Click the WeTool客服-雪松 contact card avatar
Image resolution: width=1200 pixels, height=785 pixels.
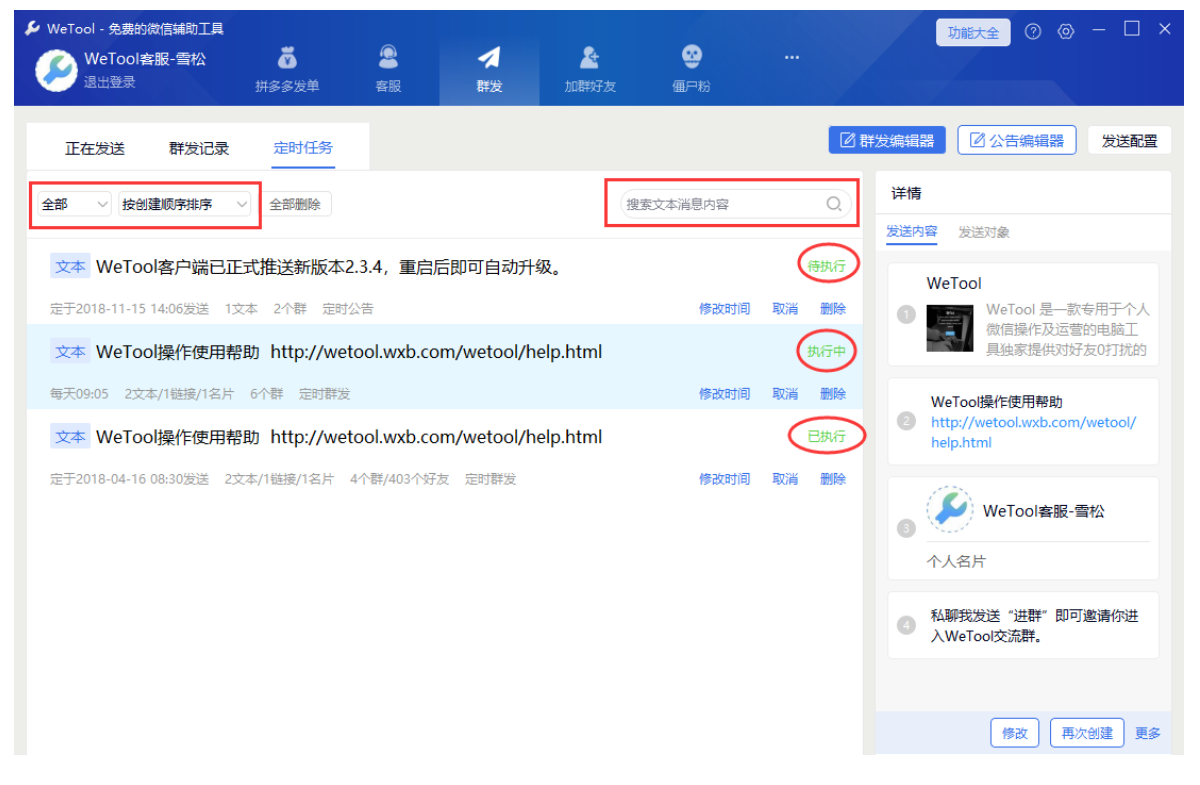click(x=949, y=510)
